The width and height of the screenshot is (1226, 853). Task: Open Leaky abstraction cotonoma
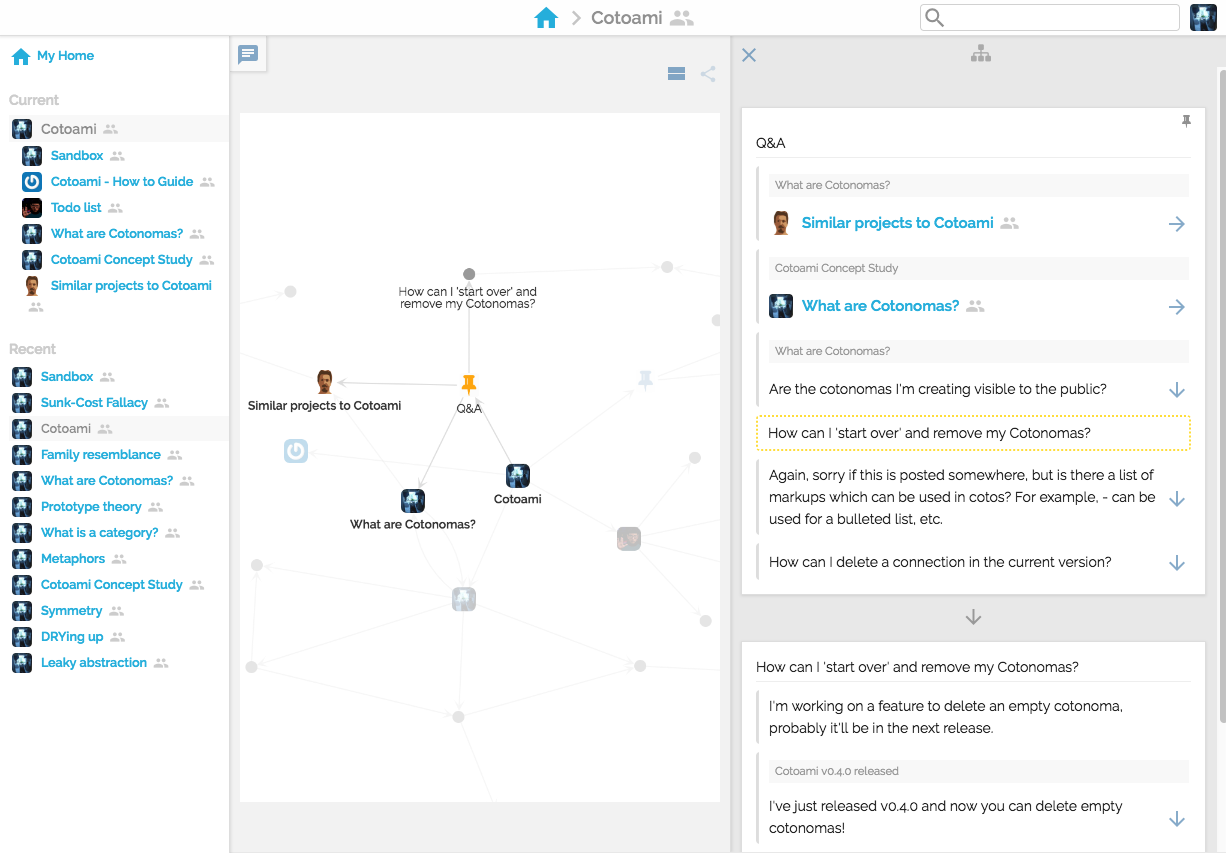(x=94, y=662)
